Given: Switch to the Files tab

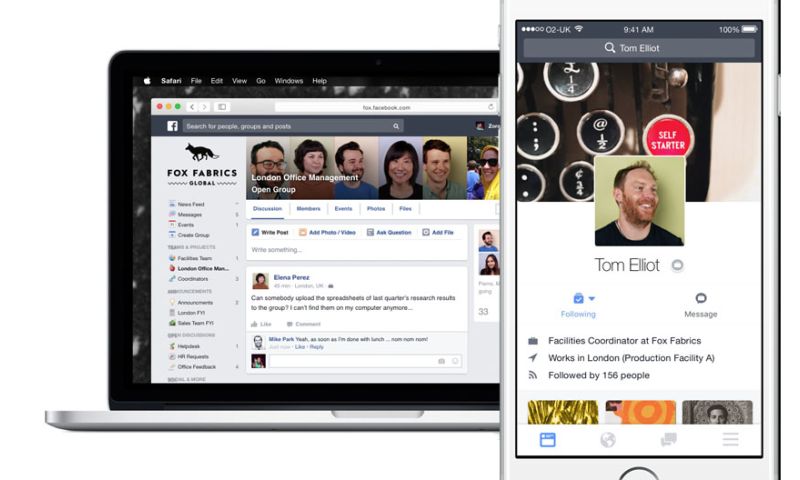Looking at the screenshot, I should pos(406,209).
